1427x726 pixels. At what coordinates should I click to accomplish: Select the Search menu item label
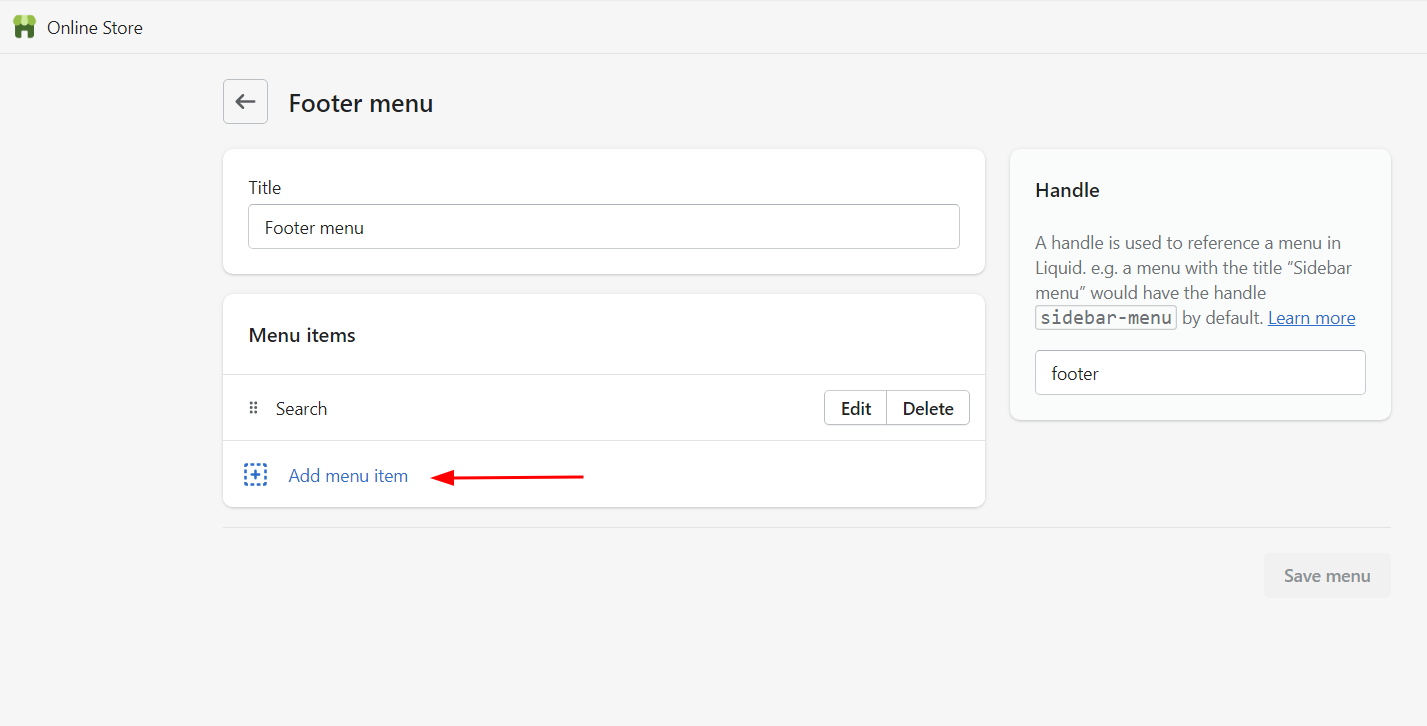[x=301, y=409]
